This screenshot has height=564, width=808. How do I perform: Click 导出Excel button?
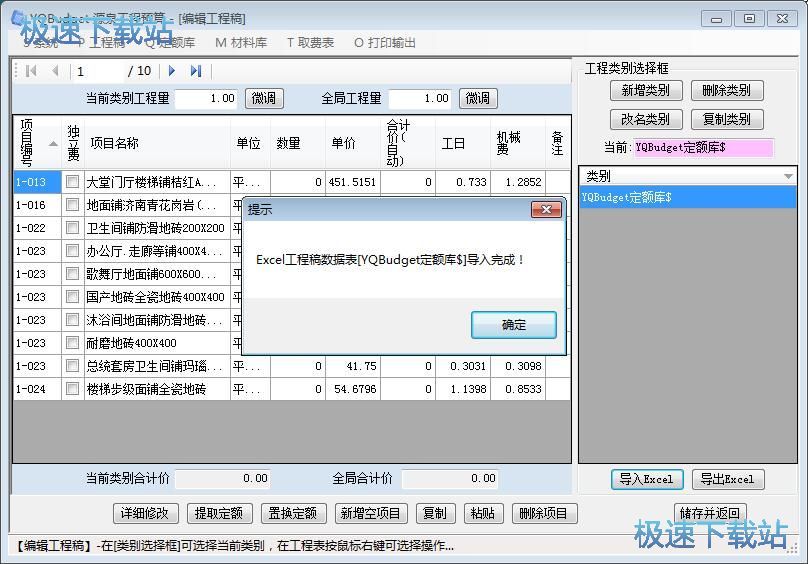(728, 479)
